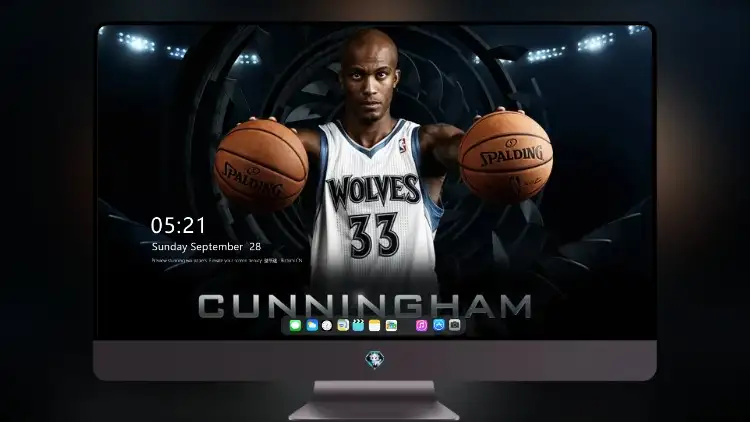Launch the white Clock app in dock
The image size is (750, 422).
(x=327, y=325)
